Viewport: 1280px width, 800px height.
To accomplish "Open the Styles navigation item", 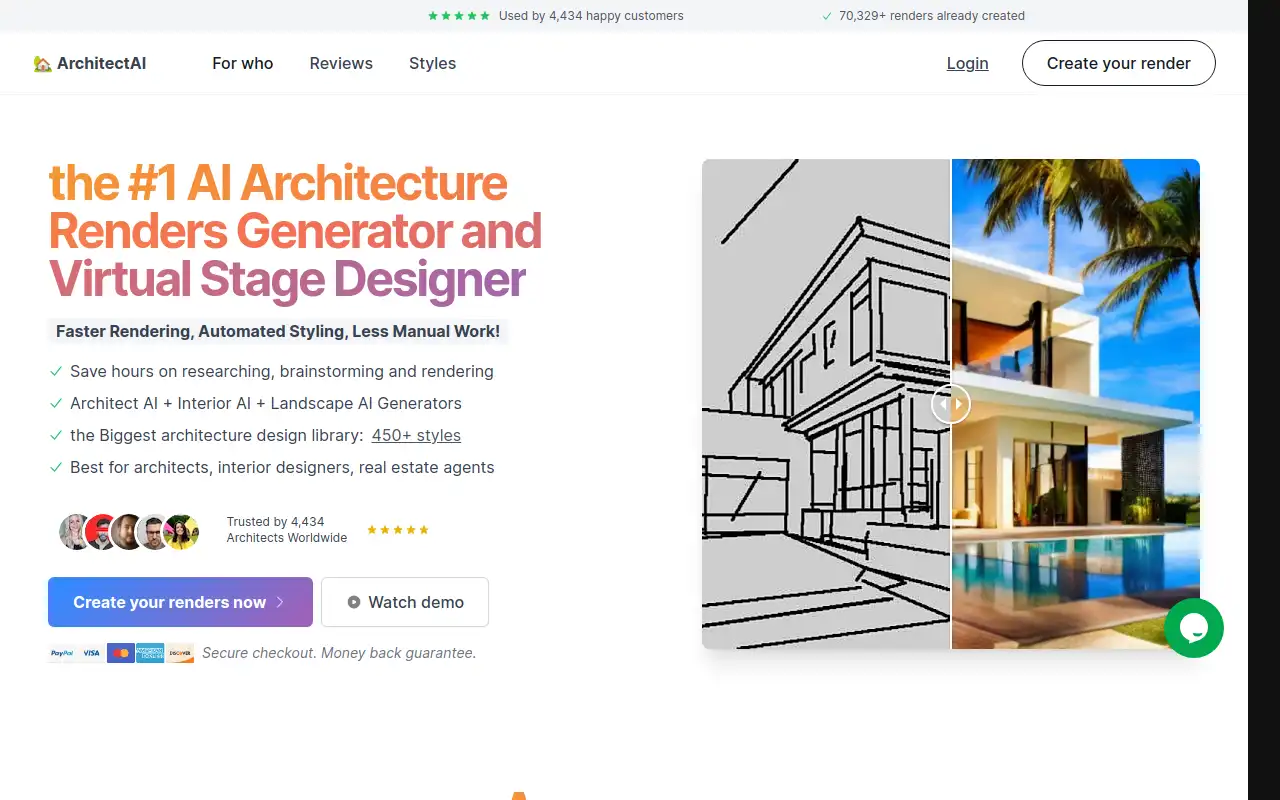I will pos(432,64).
